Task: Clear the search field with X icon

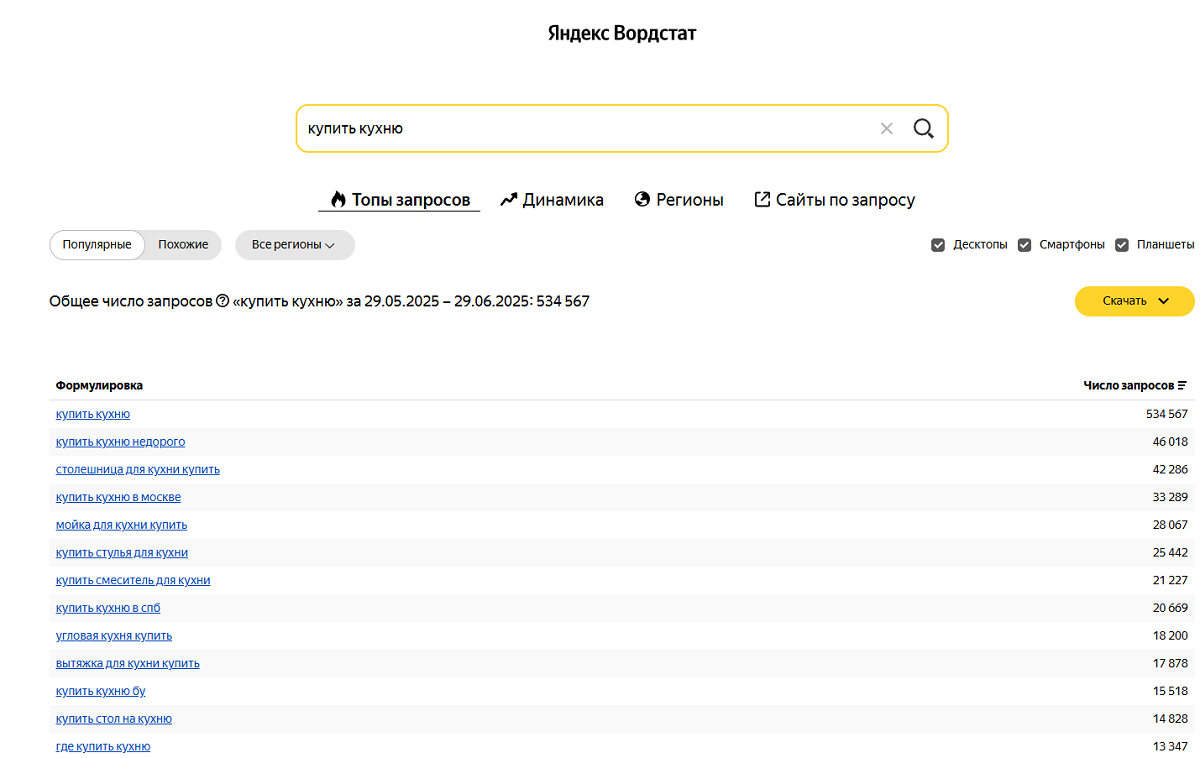Action: (886, 129)
